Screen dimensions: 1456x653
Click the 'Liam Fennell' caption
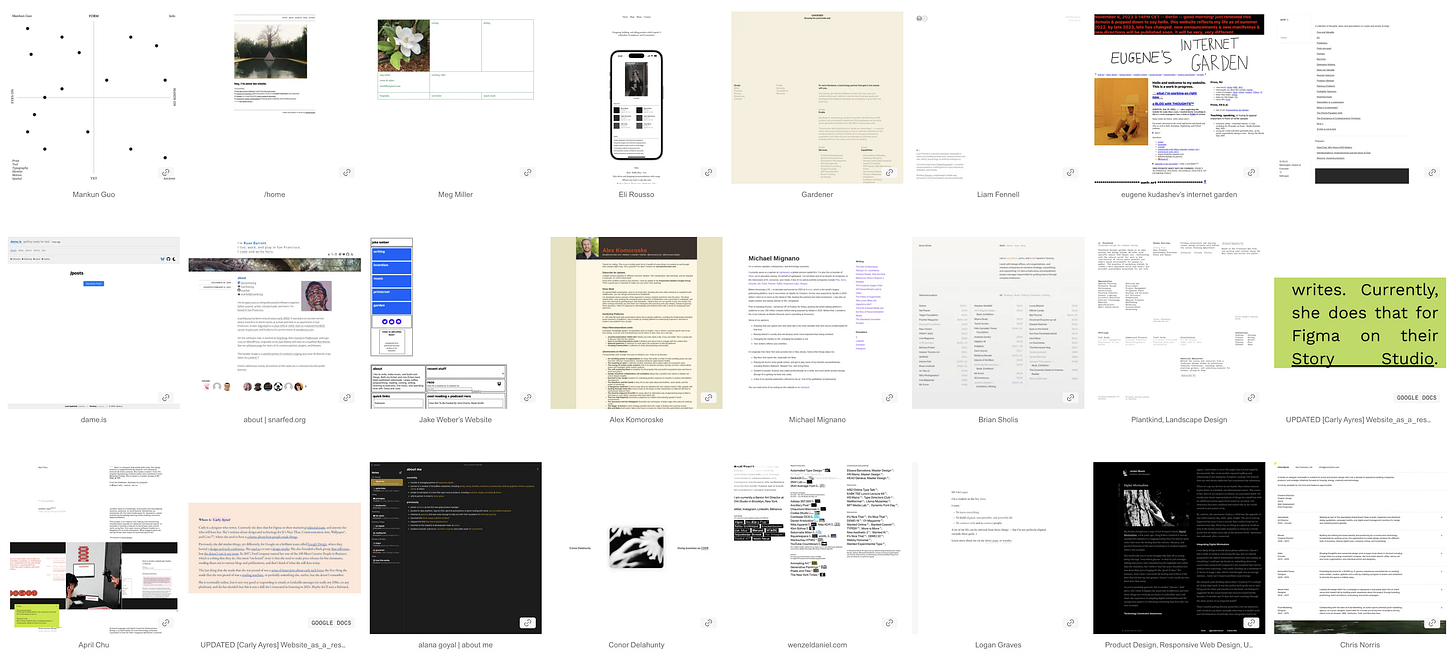pyautogui.click(x=998, y=195)
